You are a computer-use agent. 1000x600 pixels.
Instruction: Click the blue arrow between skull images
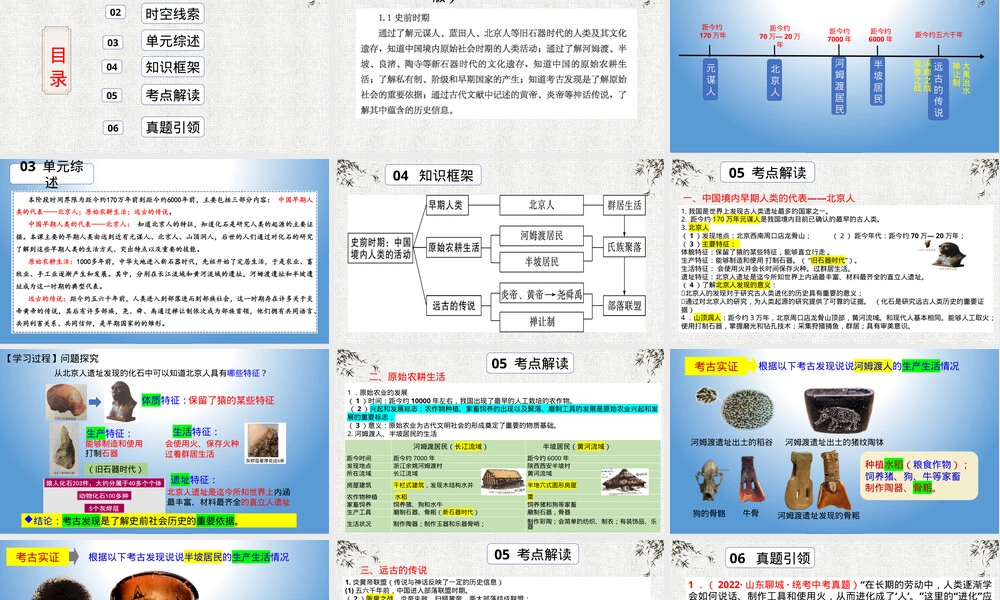(x=94, y=402)
